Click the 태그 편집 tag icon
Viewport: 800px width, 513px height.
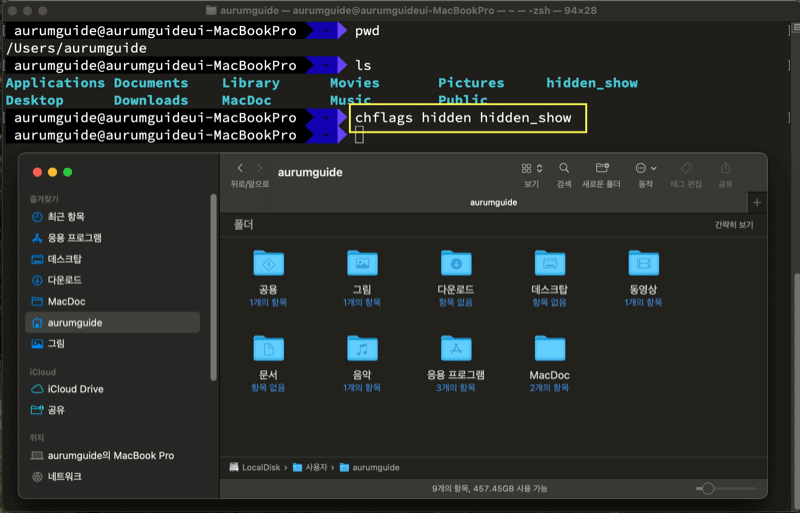(x=686, y=168)
